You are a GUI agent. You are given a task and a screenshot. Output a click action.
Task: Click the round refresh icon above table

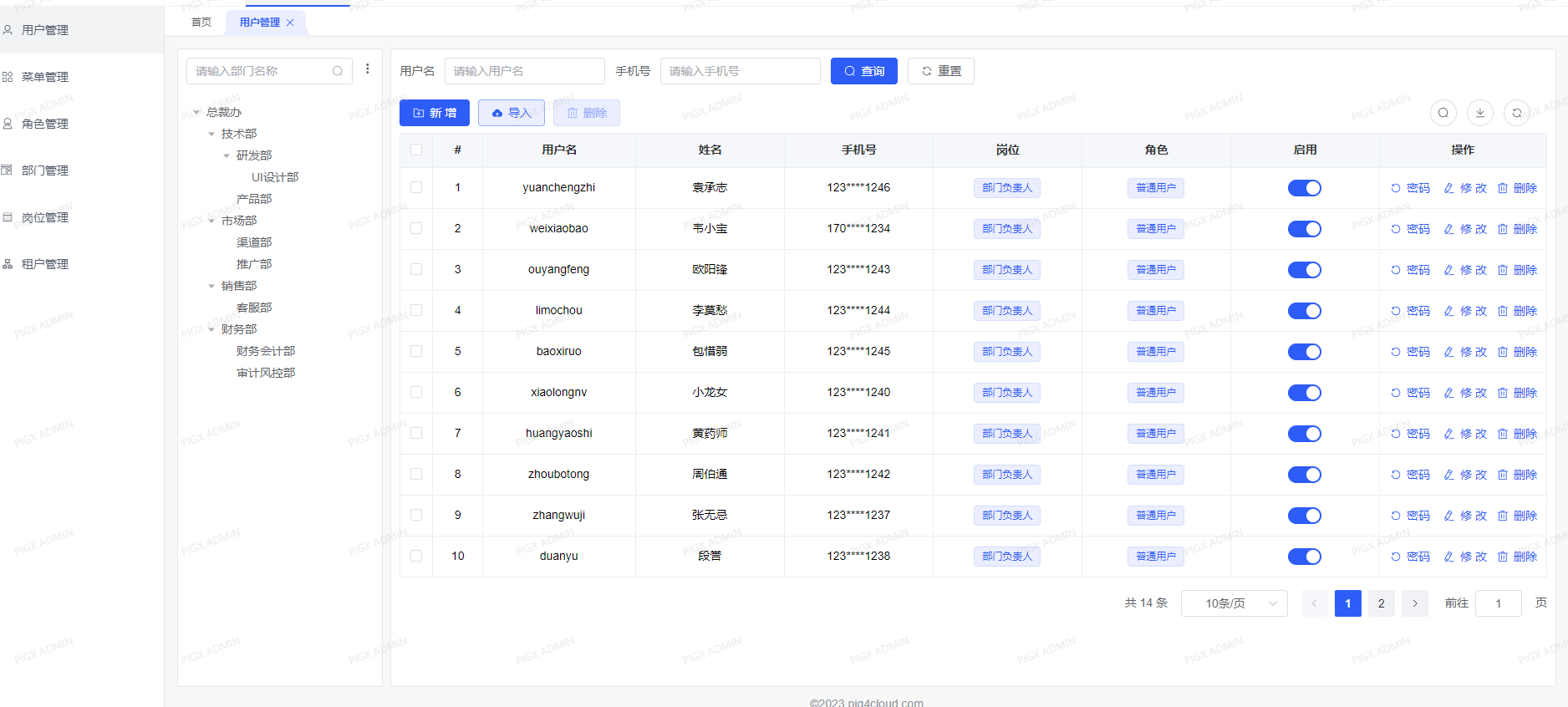point(1517,113)
